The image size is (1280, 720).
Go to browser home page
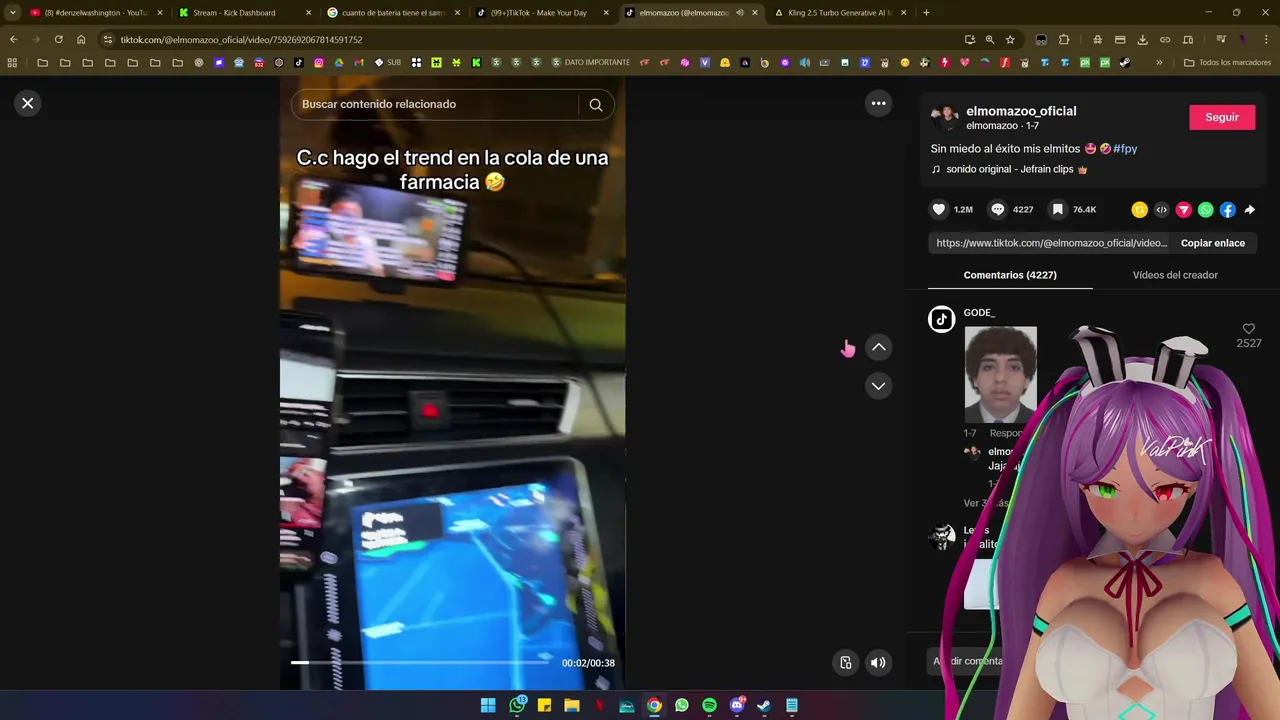[81, 39]
